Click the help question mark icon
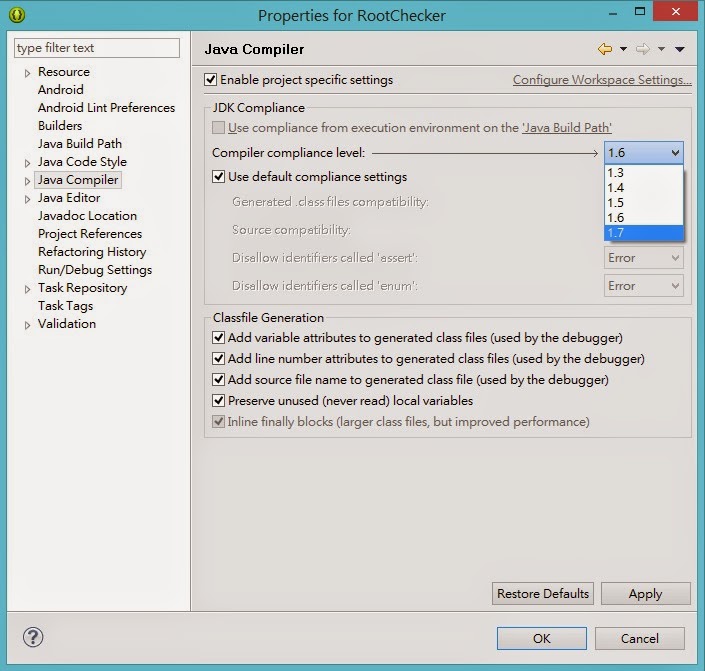This screenshot has width=705, height=671. 33,637
